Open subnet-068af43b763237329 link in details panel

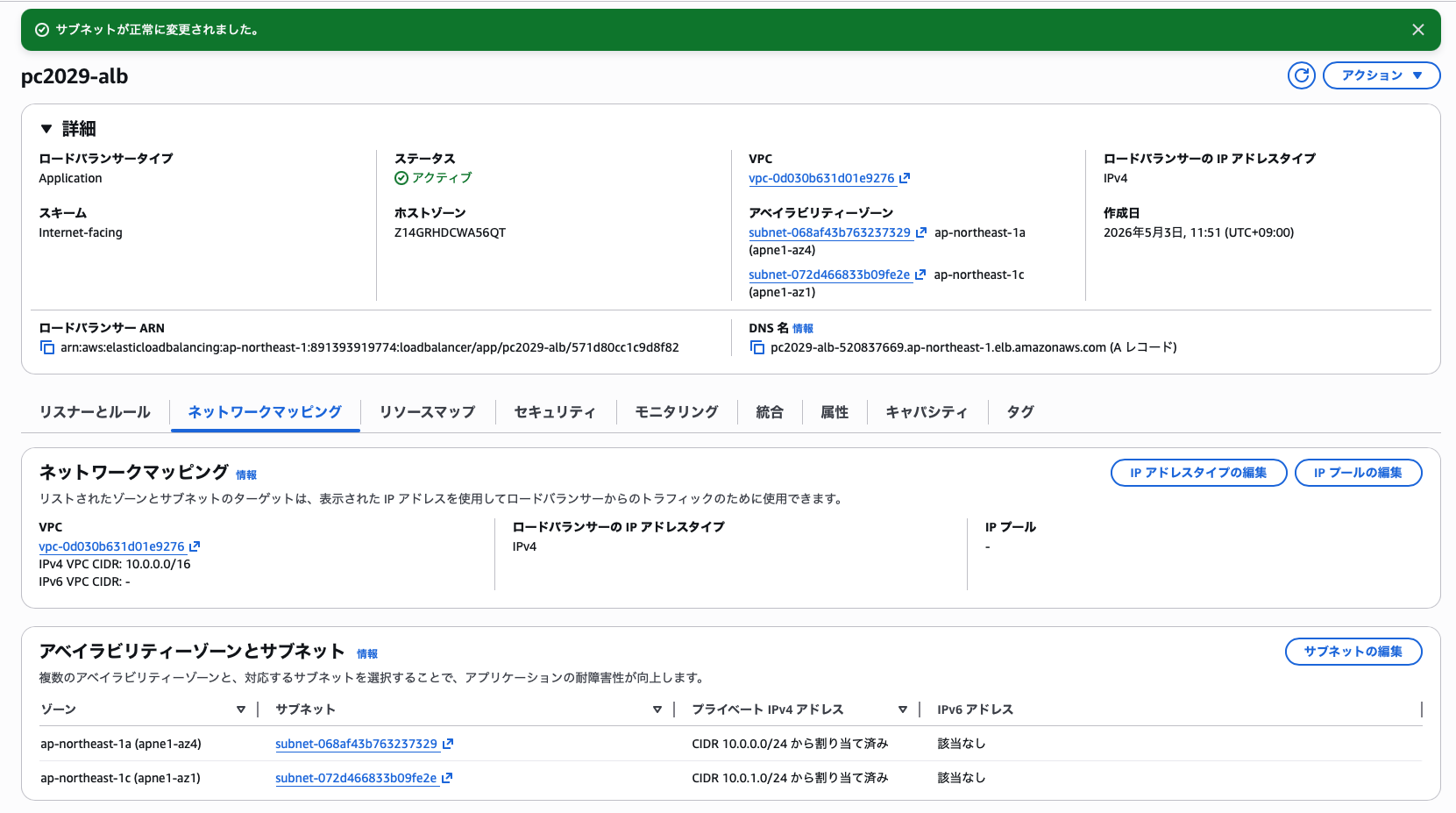coord(829,232)
